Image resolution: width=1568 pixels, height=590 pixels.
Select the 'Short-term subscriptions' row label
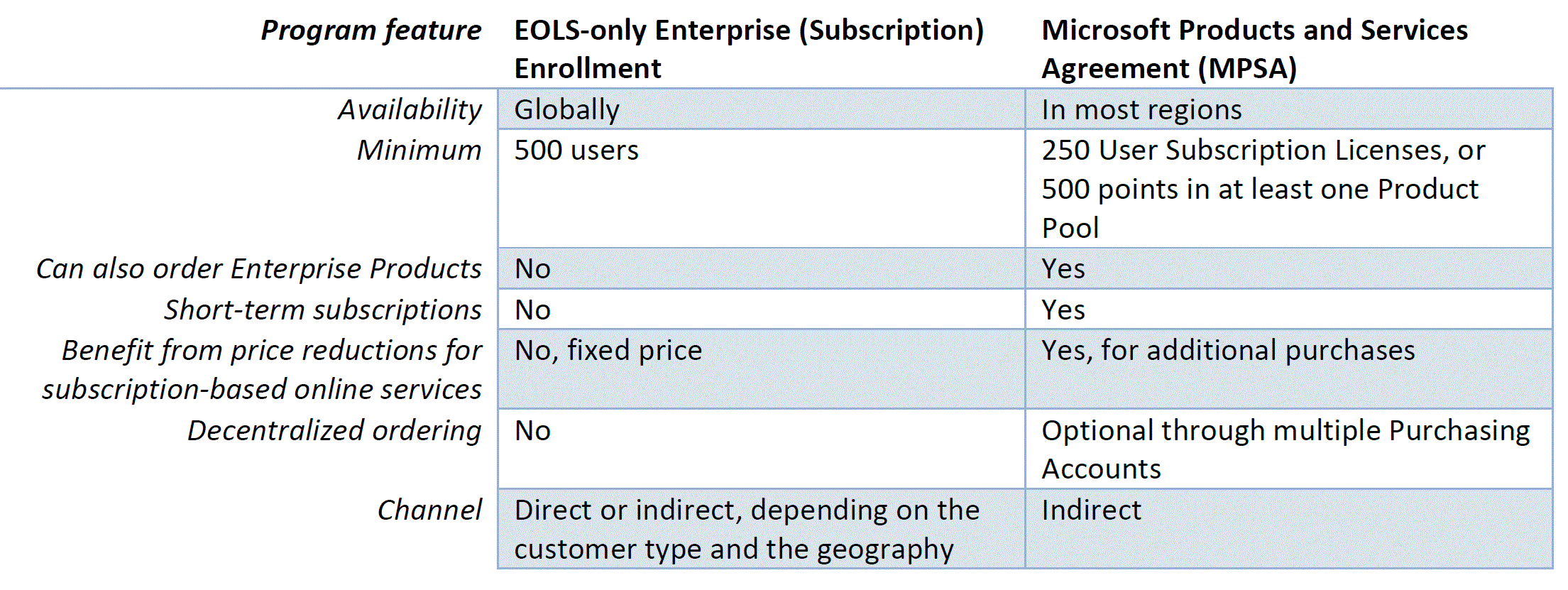322,310
